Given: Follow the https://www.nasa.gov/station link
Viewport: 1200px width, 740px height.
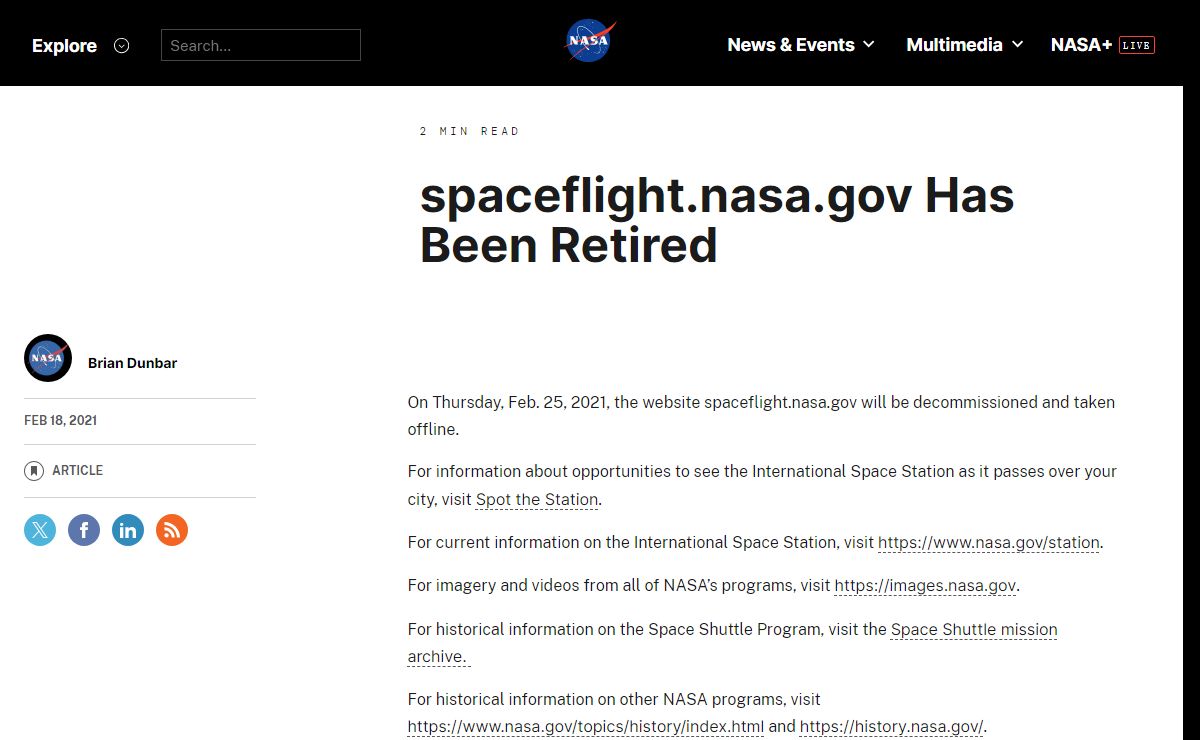Looking at the screenshot, I should [x=988, y=543].
